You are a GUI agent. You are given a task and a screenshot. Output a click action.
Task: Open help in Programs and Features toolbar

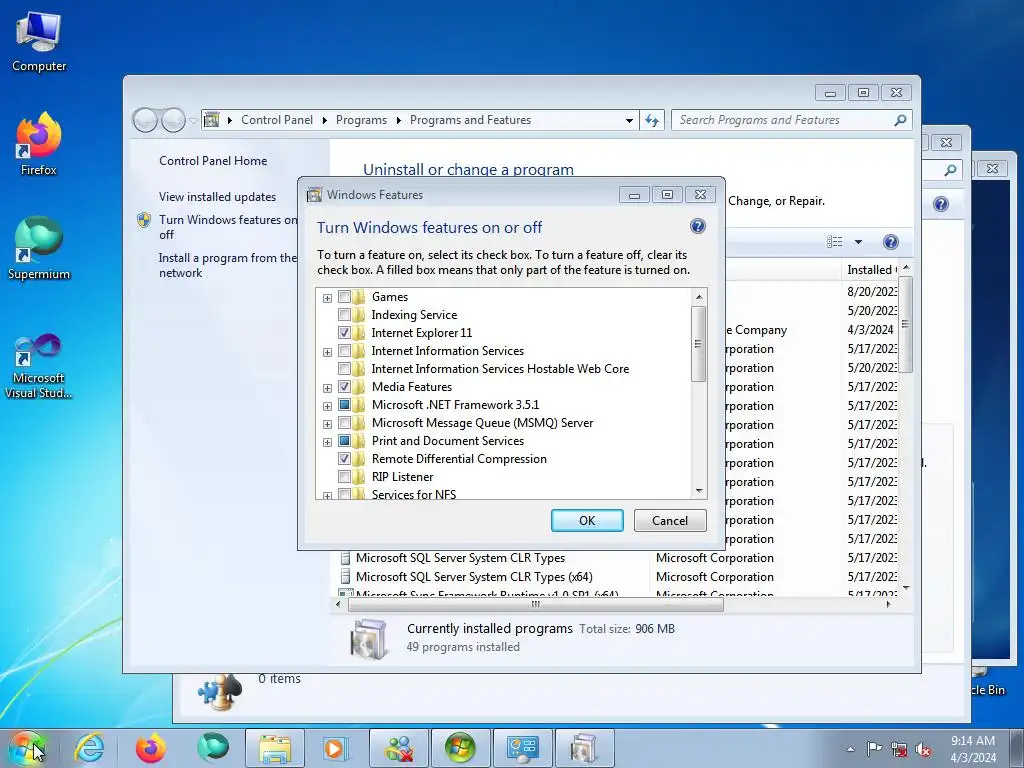890,242
